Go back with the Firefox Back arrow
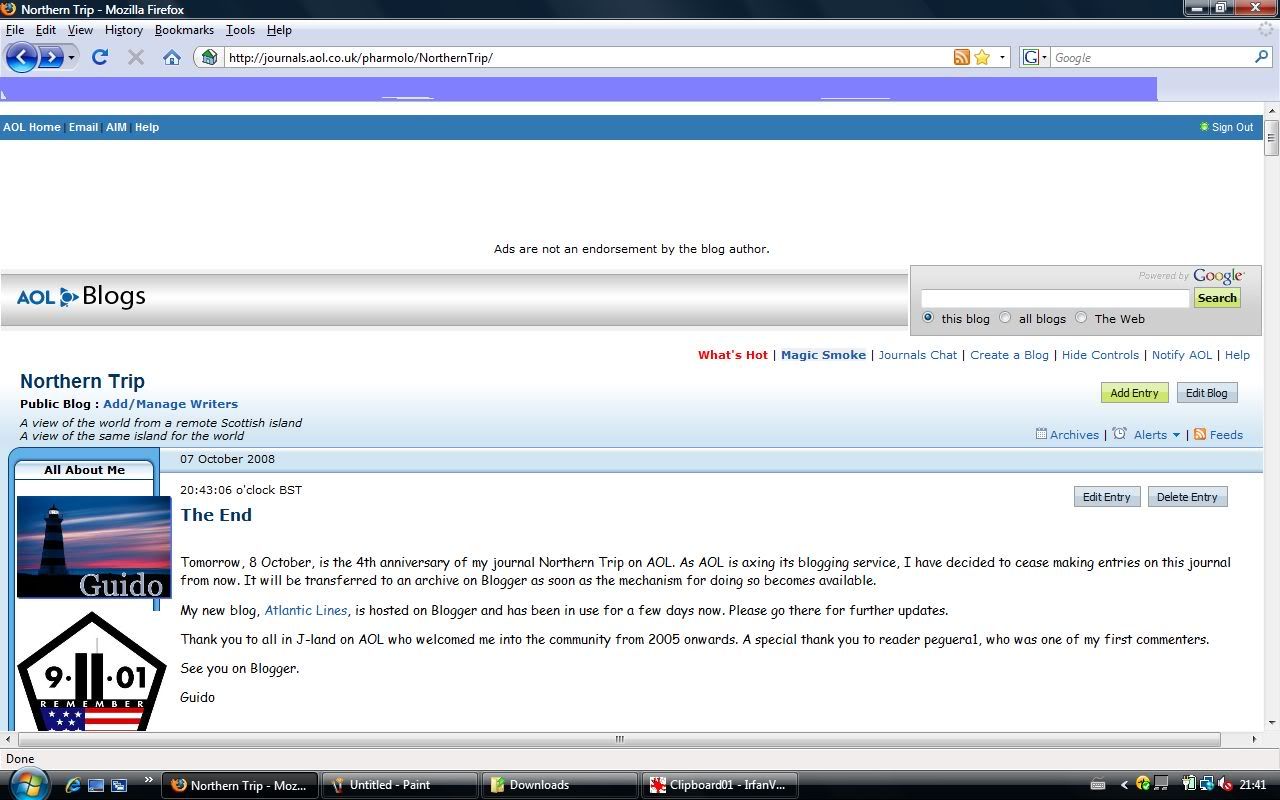Image resolution: width=1280 pixels, height=800 pixels. point(22,57)
